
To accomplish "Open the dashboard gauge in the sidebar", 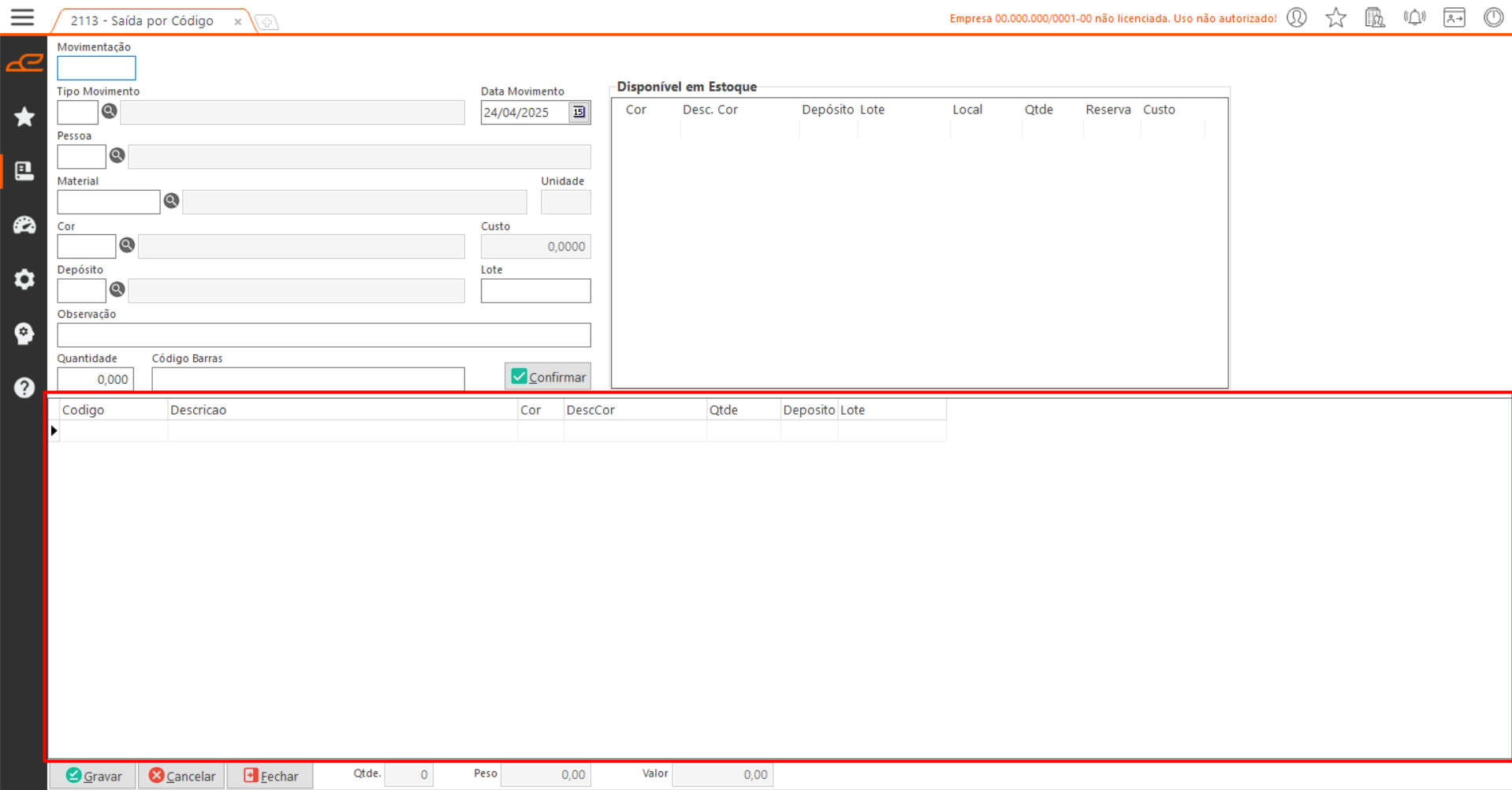I will 24,225.
